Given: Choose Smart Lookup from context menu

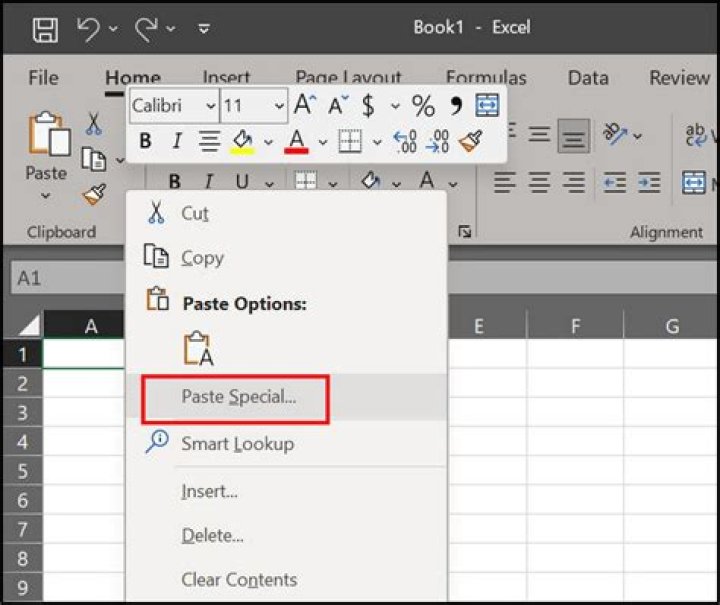Looking at the screenshot, I should (x=287, y=443).
